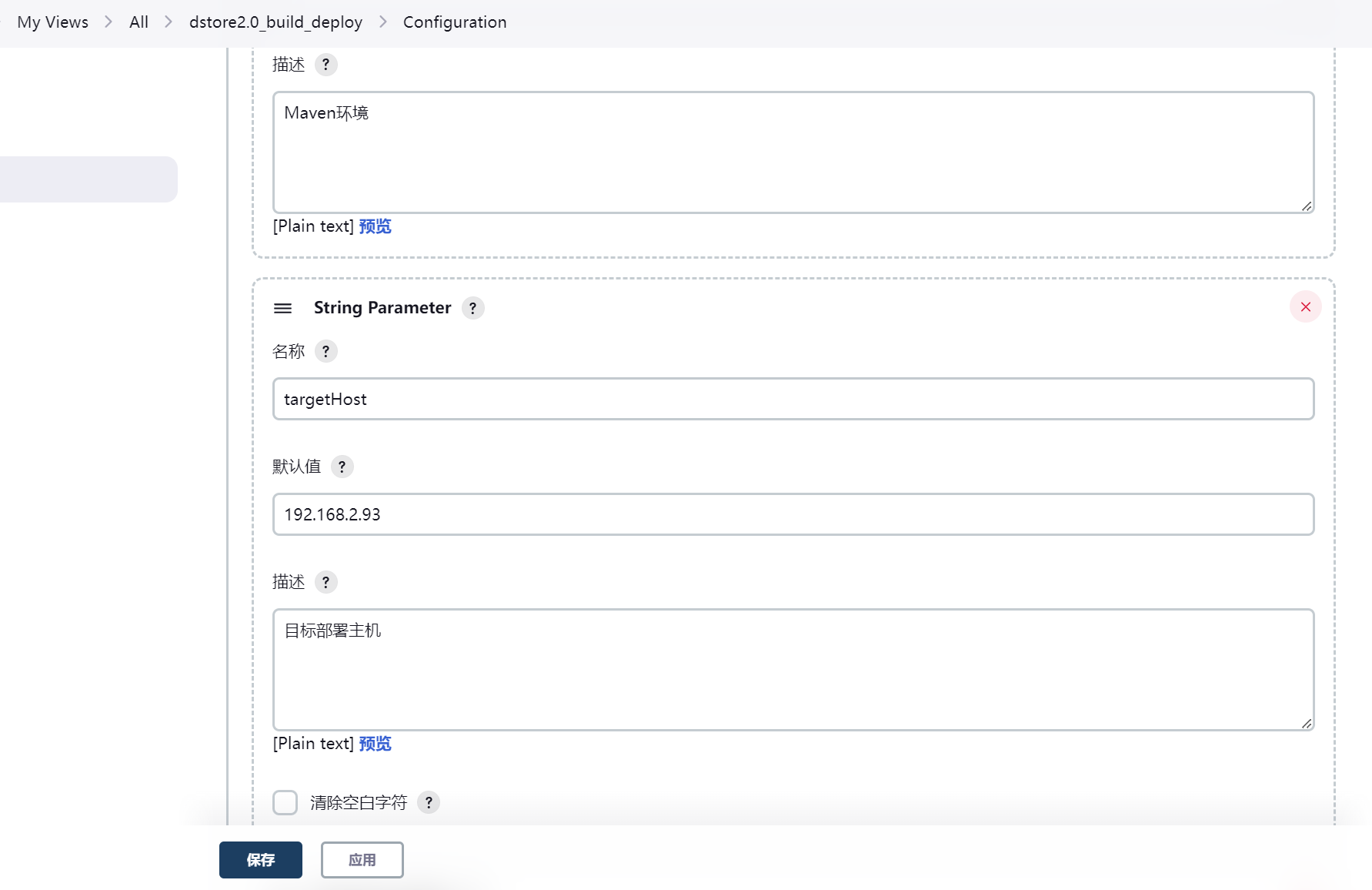Remove the String Parameter with red X
The image size is (1372, 890).
pyautogui.click(x=1306, y=306)
